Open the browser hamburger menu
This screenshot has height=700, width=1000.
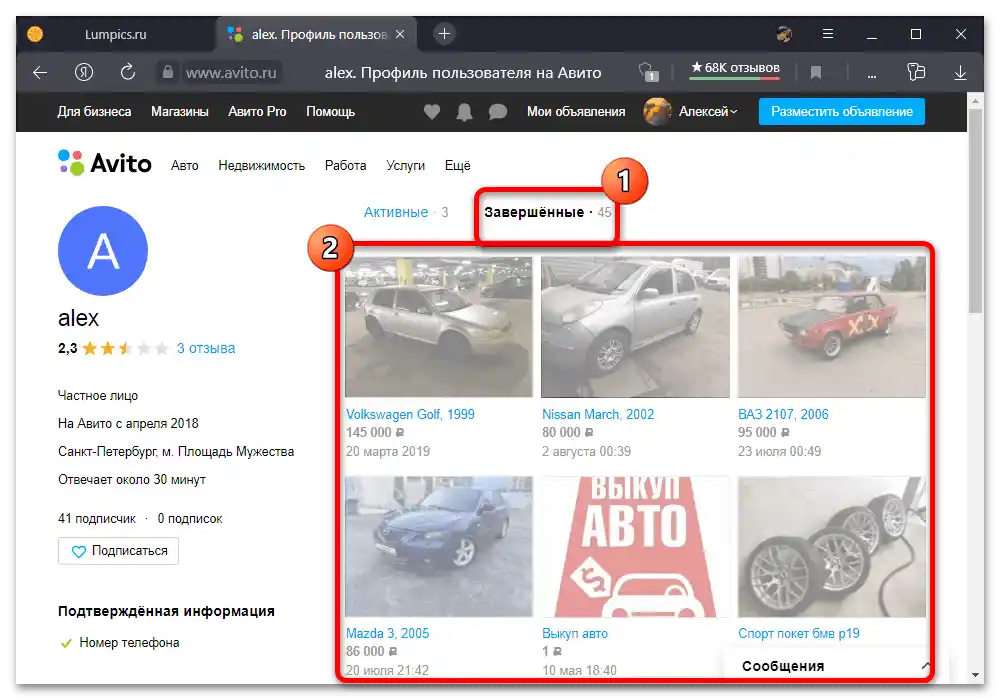click(x=828, y=34)
